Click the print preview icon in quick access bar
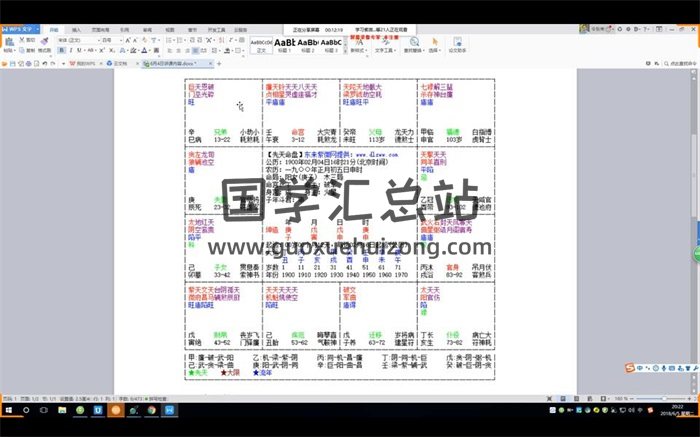 point(37,64)
